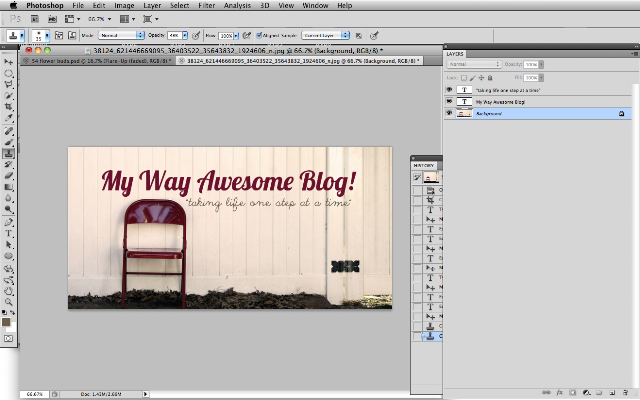The image size is (640, 400).
Task: Open the Filter menu
Action: click(x=207, y=5)
